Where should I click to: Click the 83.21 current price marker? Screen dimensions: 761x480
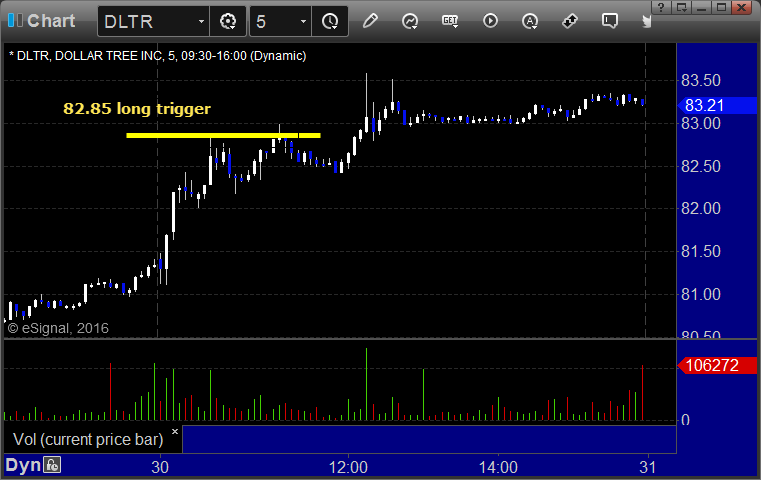[716, 105]
